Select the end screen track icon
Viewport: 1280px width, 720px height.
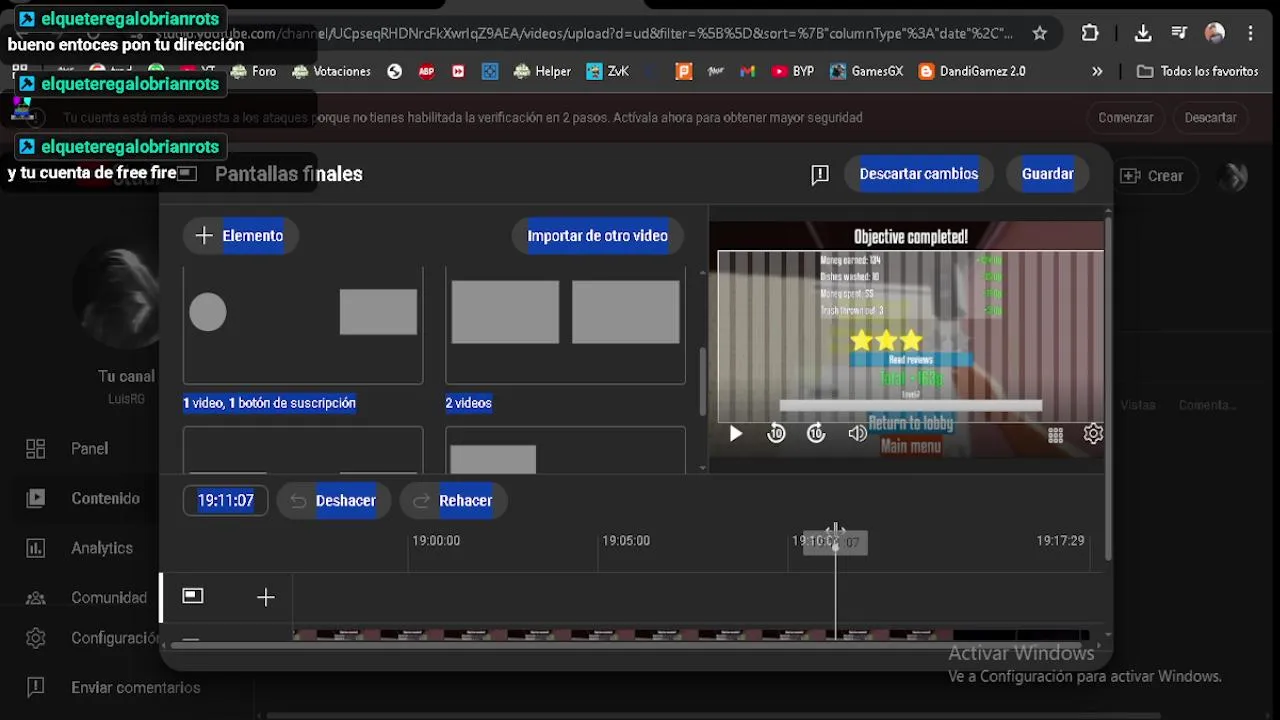point(193,596)
